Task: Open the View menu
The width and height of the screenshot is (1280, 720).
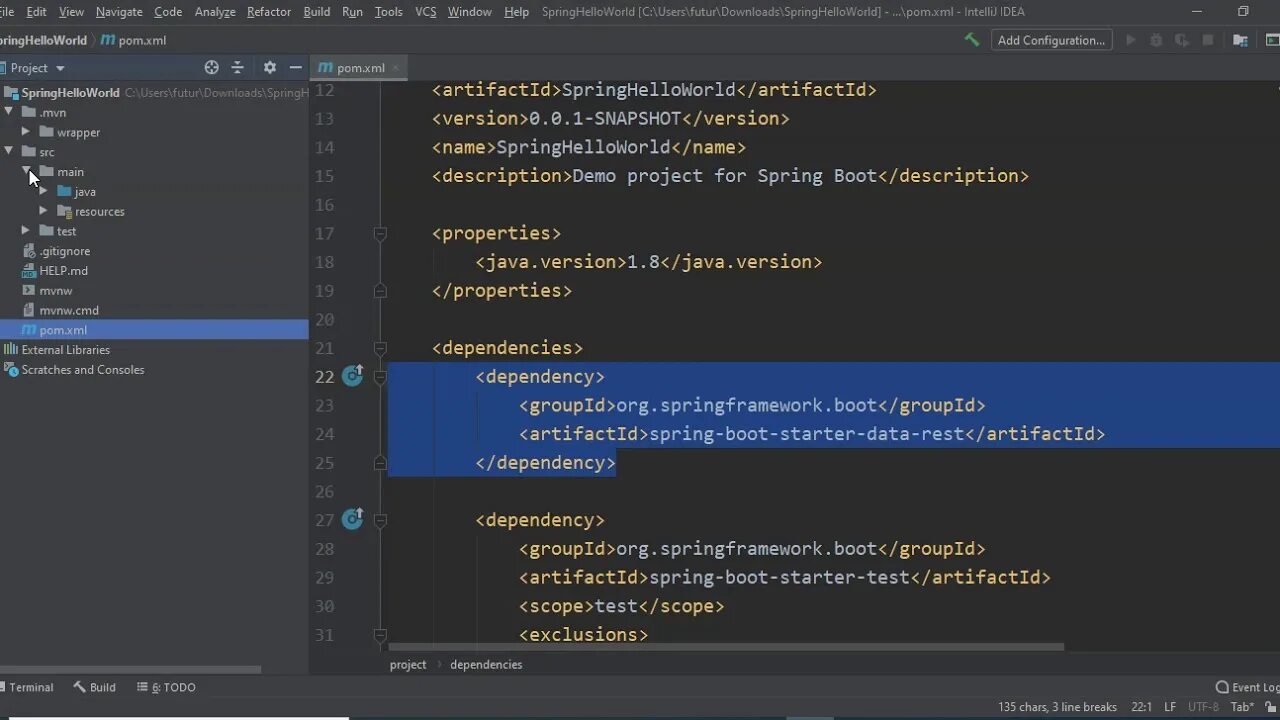Action: 71,12
